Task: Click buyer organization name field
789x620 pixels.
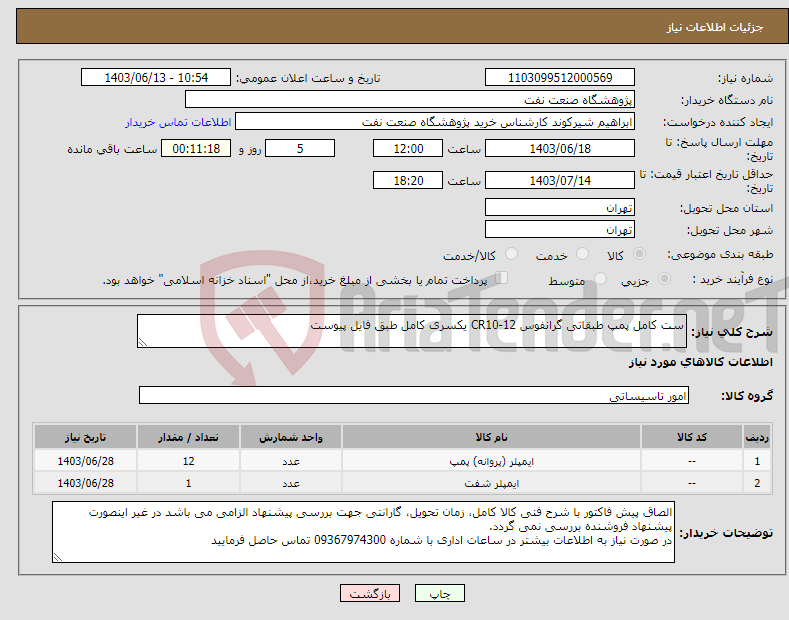Action: (410, 99)
